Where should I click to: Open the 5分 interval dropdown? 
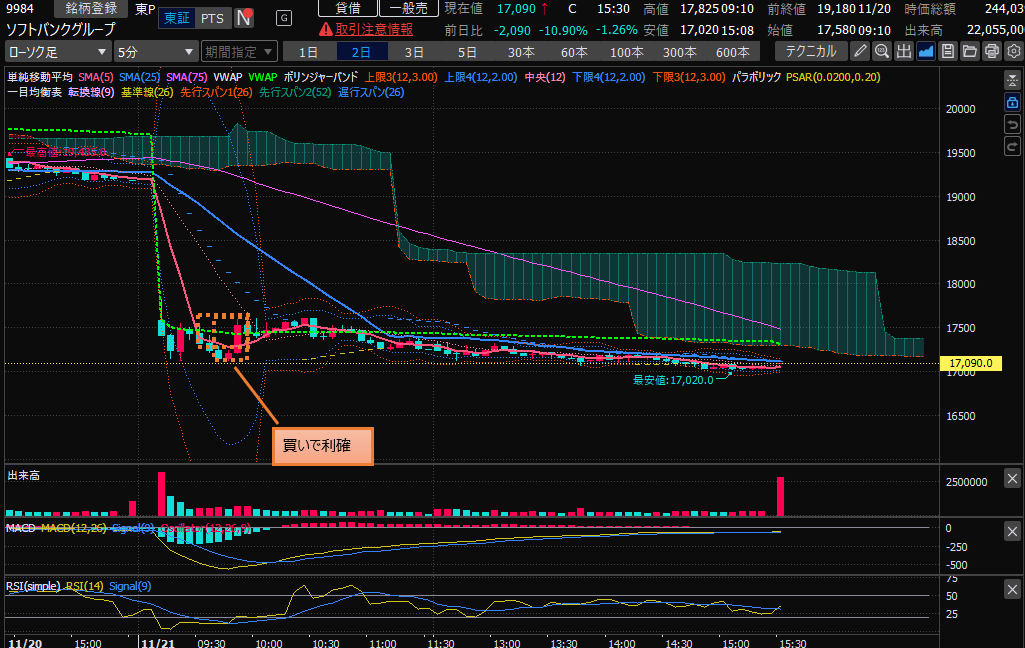(x=155, y=51)
